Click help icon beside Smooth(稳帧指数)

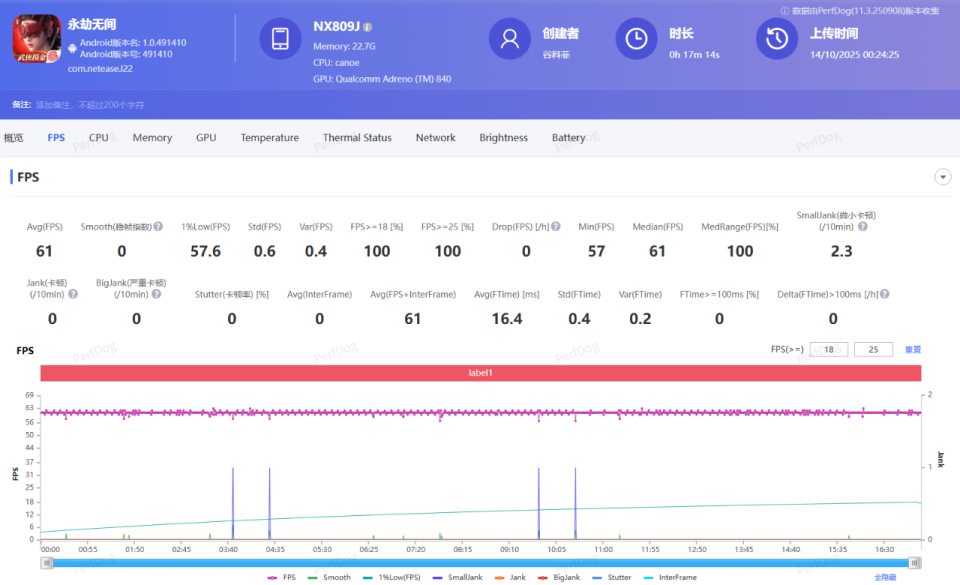click(158, 227)
